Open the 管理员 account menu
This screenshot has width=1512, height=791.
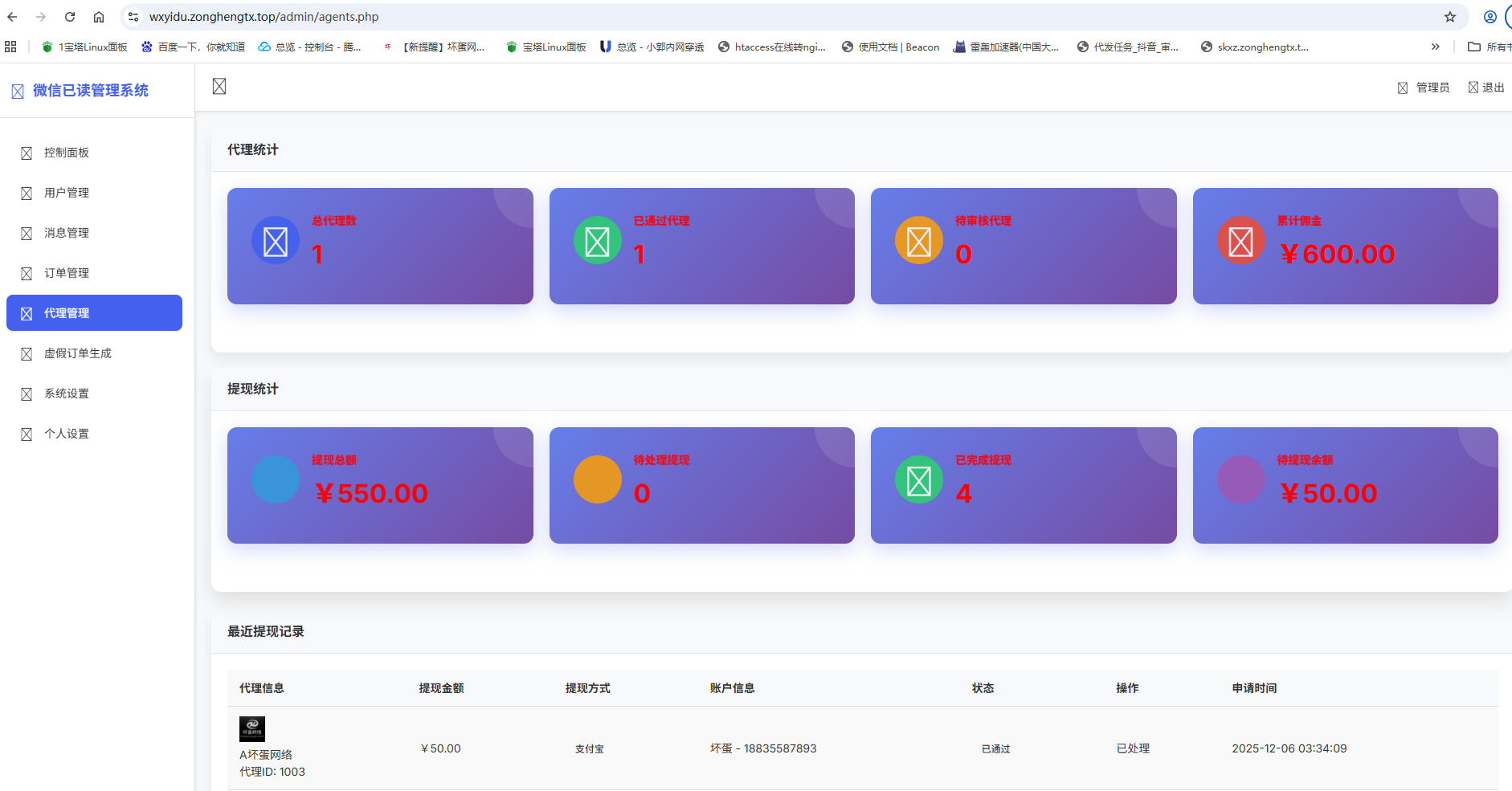[x=1424, y=88]
